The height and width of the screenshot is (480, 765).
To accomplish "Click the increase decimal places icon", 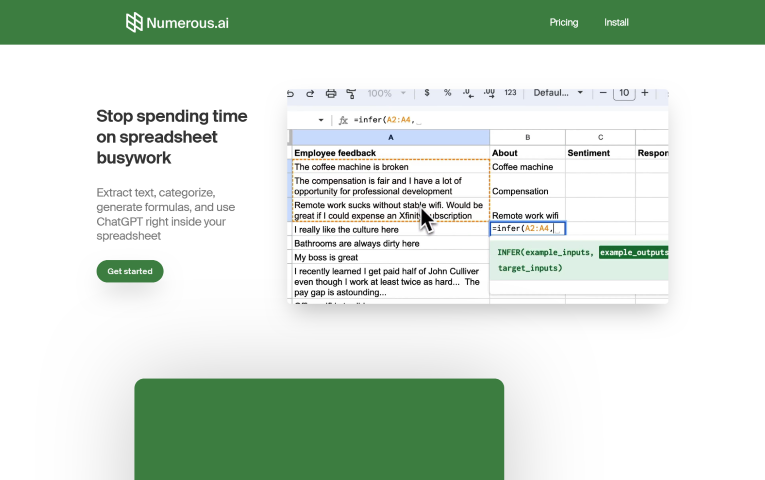I will tap(489, 93).
